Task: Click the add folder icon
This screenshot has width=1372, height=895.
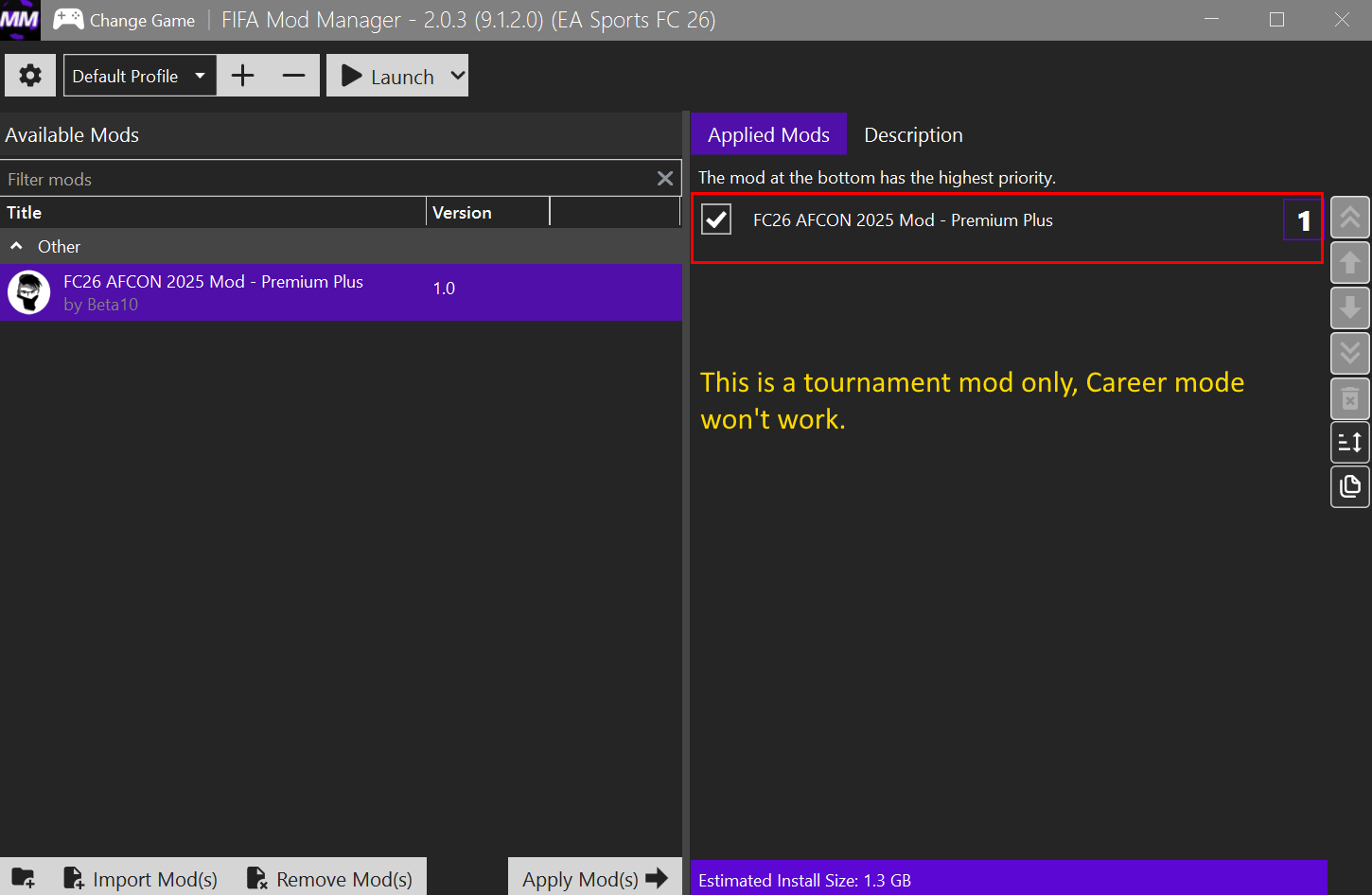Action: (24, 878)
